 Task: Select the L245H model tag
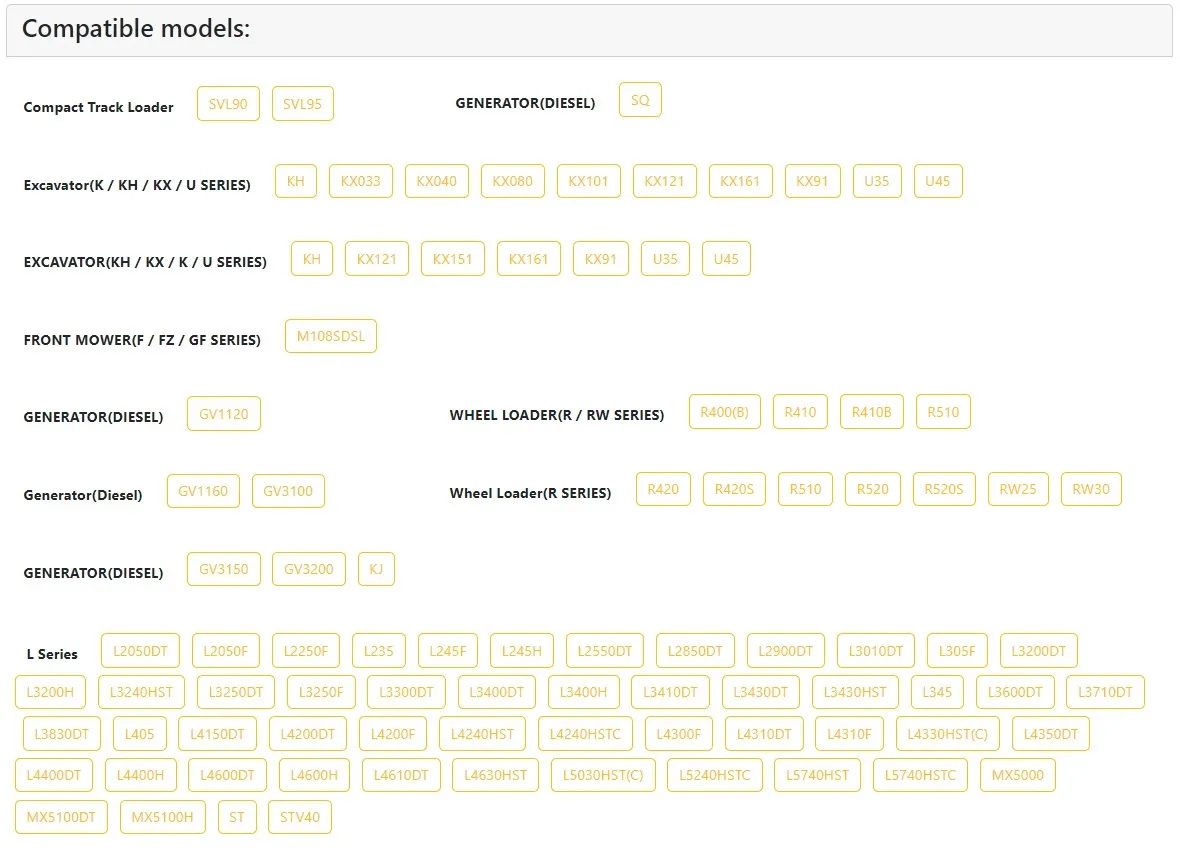522,651
